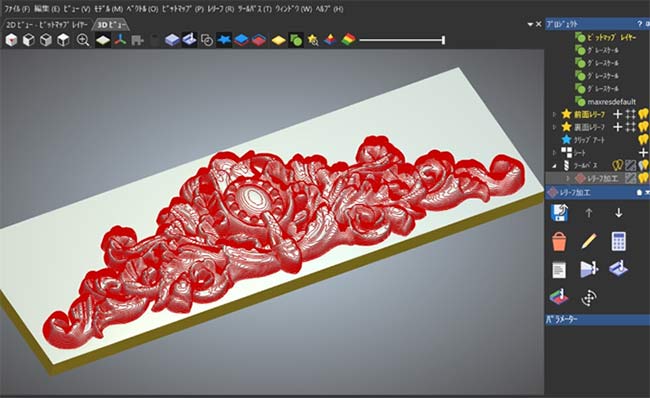Viewport: 650px width, 398px height.
Task: Toggle the yellow plane display icon
Action: 279,40
